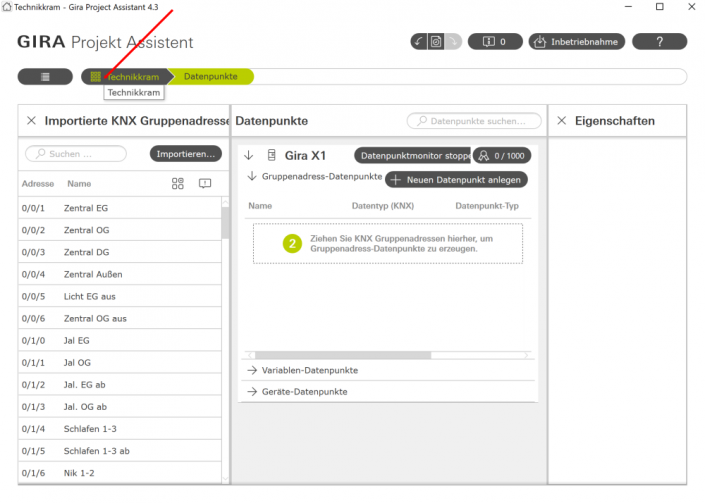Select the Datenpunkte breadcrumb
The image size is (705, 503).
click(210, 76)
